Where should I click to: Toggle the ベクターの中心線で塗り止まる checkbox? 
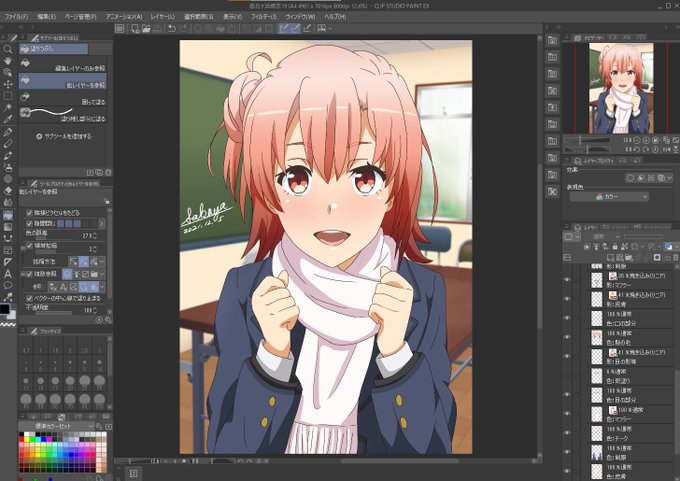(x=29, y=298)
